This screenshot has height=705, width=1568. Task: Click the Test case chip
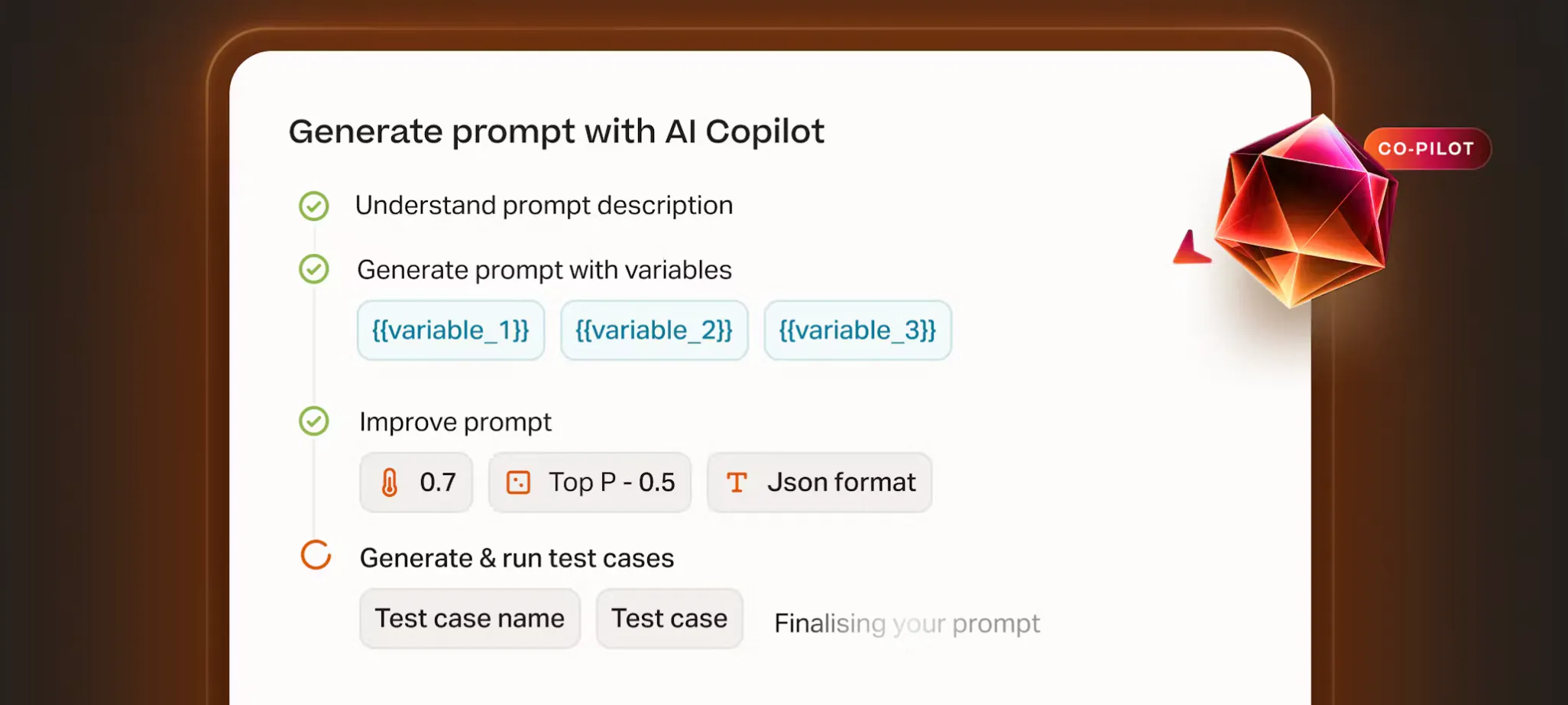(669, 619)
